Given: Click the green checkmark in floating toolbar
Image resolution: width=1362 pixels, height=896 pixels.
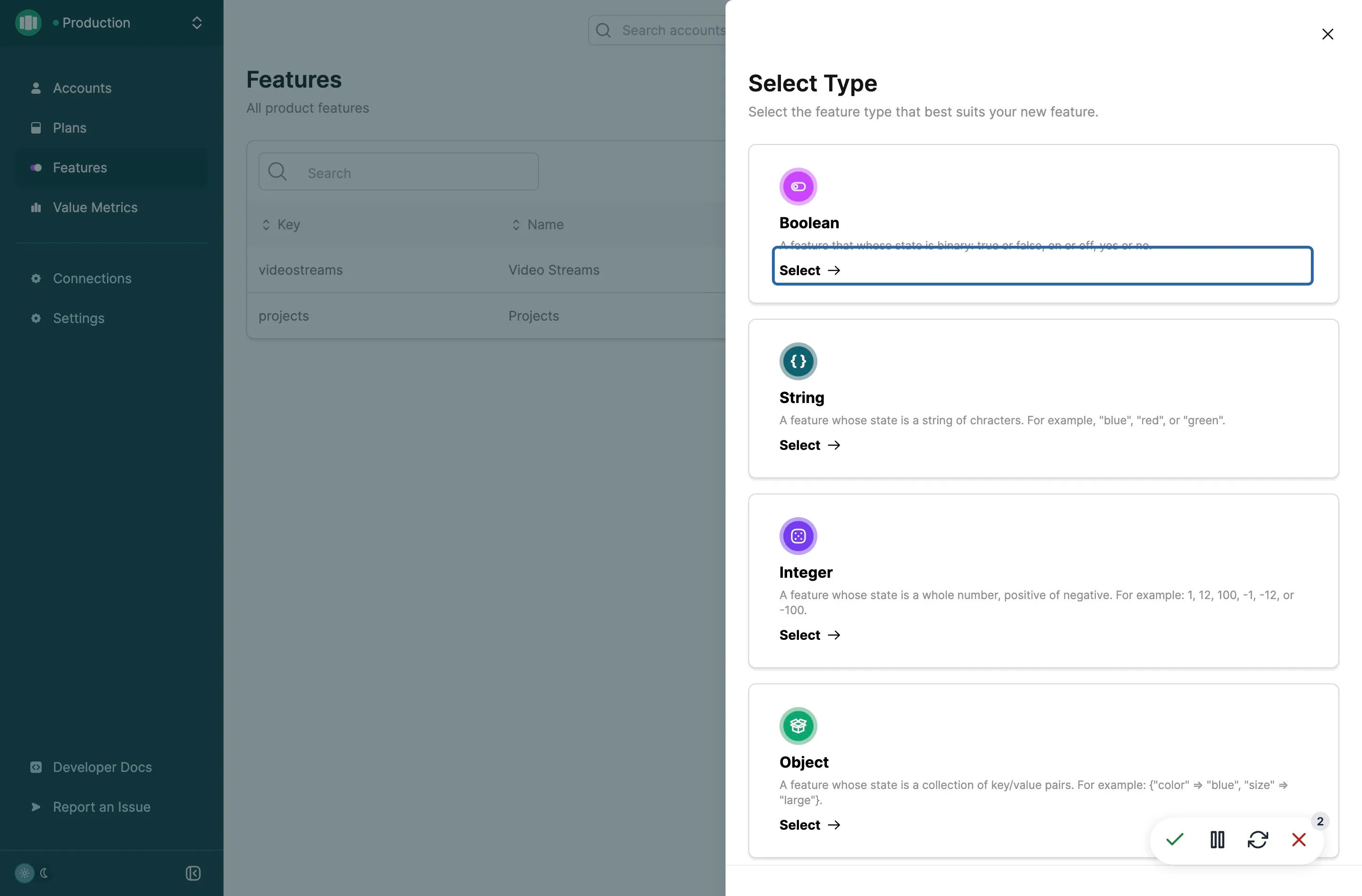Looking at the screenshot, I should [x=1175, y=839].
